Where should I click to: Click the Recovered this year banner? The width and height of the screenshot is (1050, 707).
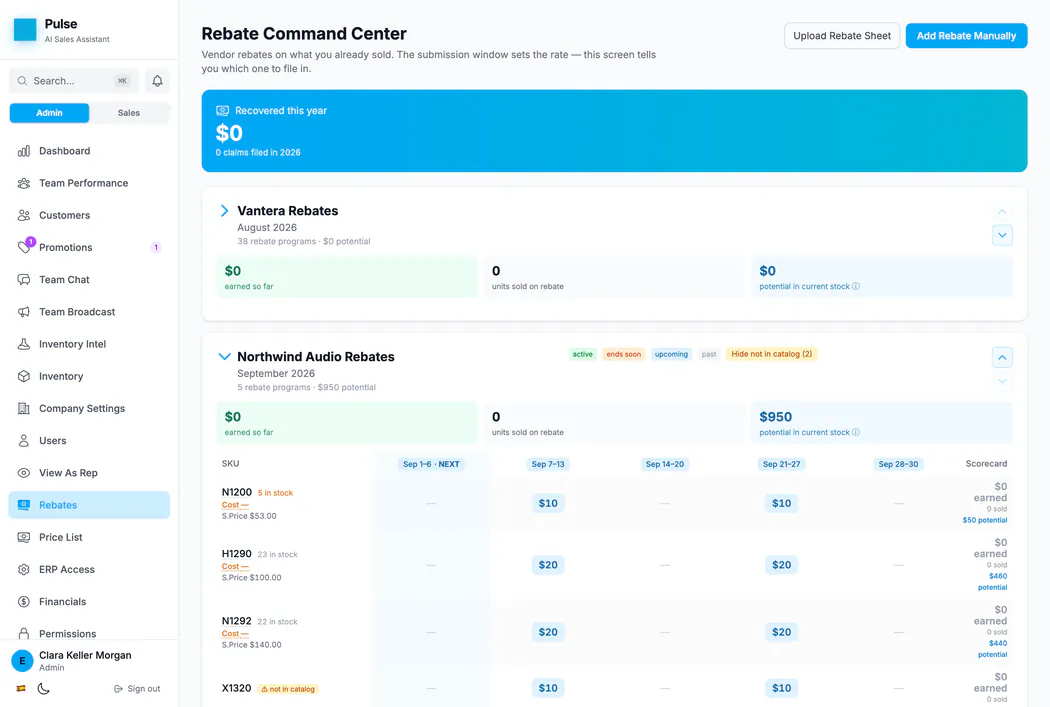pos(614,131)
